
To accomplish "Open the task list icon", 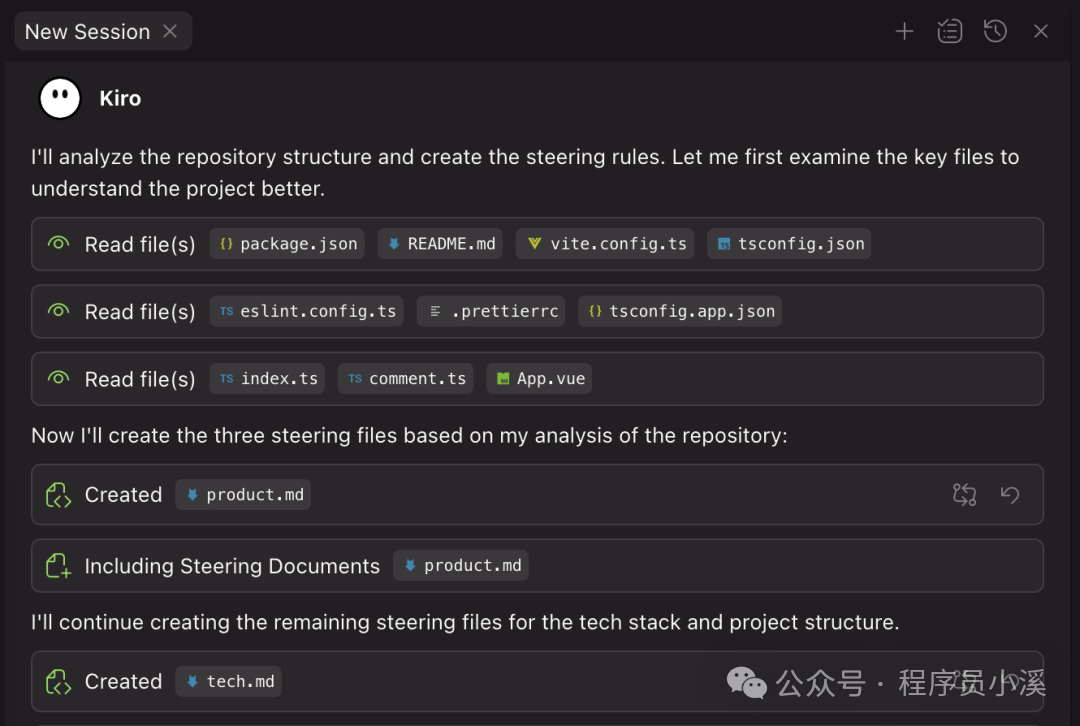I will tap(949, 32).
